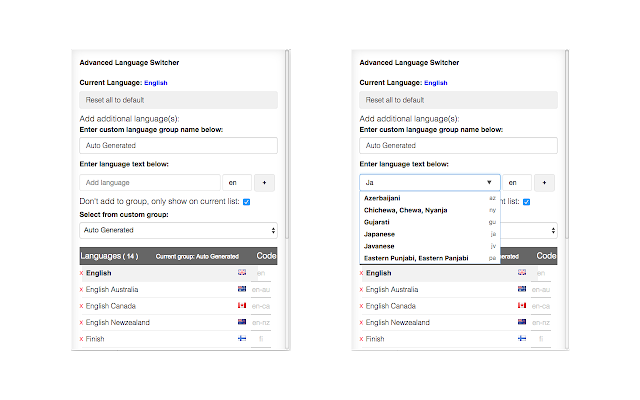Click Finland flag in right panel
The height and width of the screenshot is (400, 640).
pos(522,338)
